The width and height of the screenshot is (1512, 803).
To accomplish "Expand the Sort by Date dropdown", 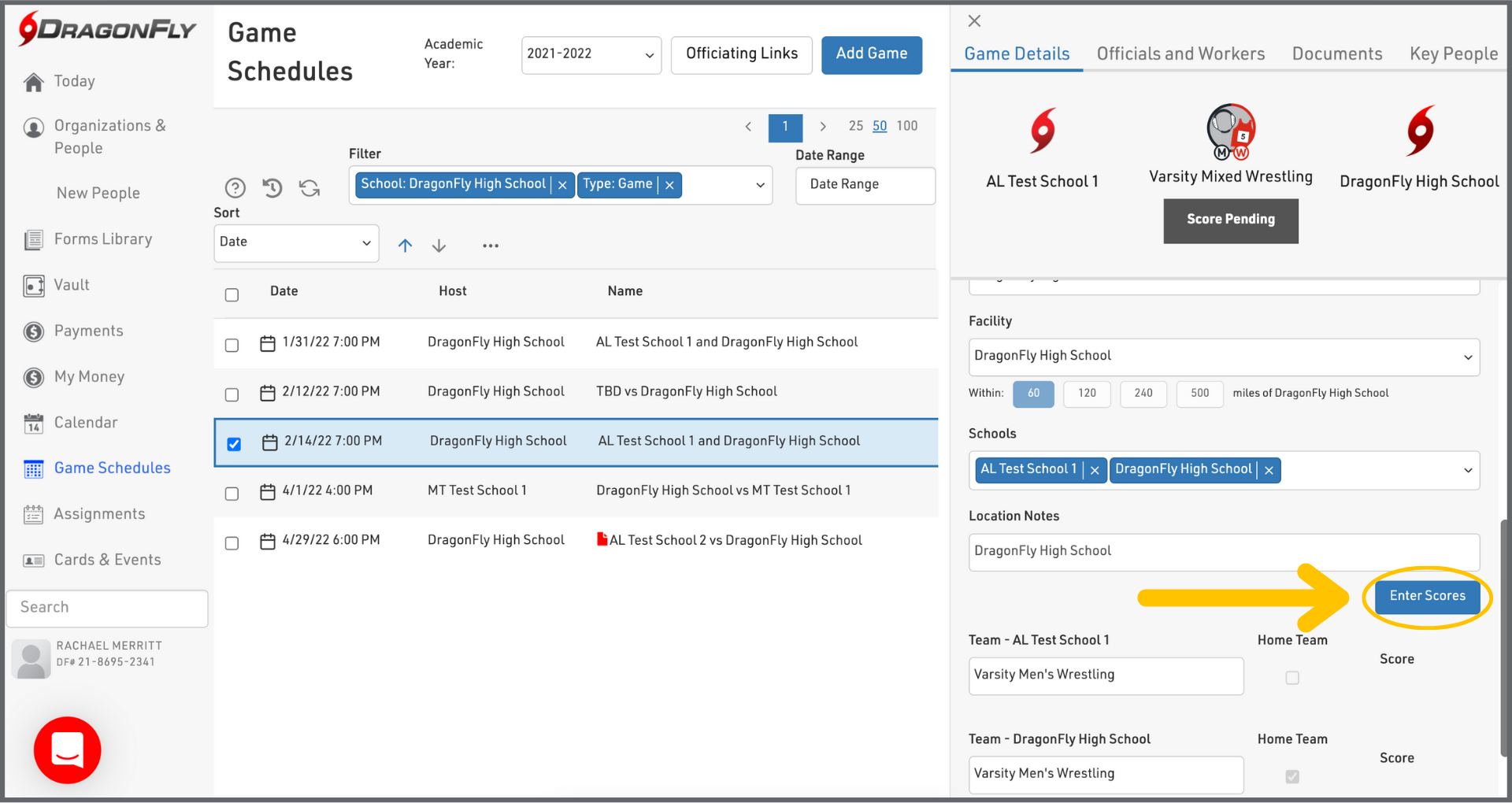I will tap(296, 242).
